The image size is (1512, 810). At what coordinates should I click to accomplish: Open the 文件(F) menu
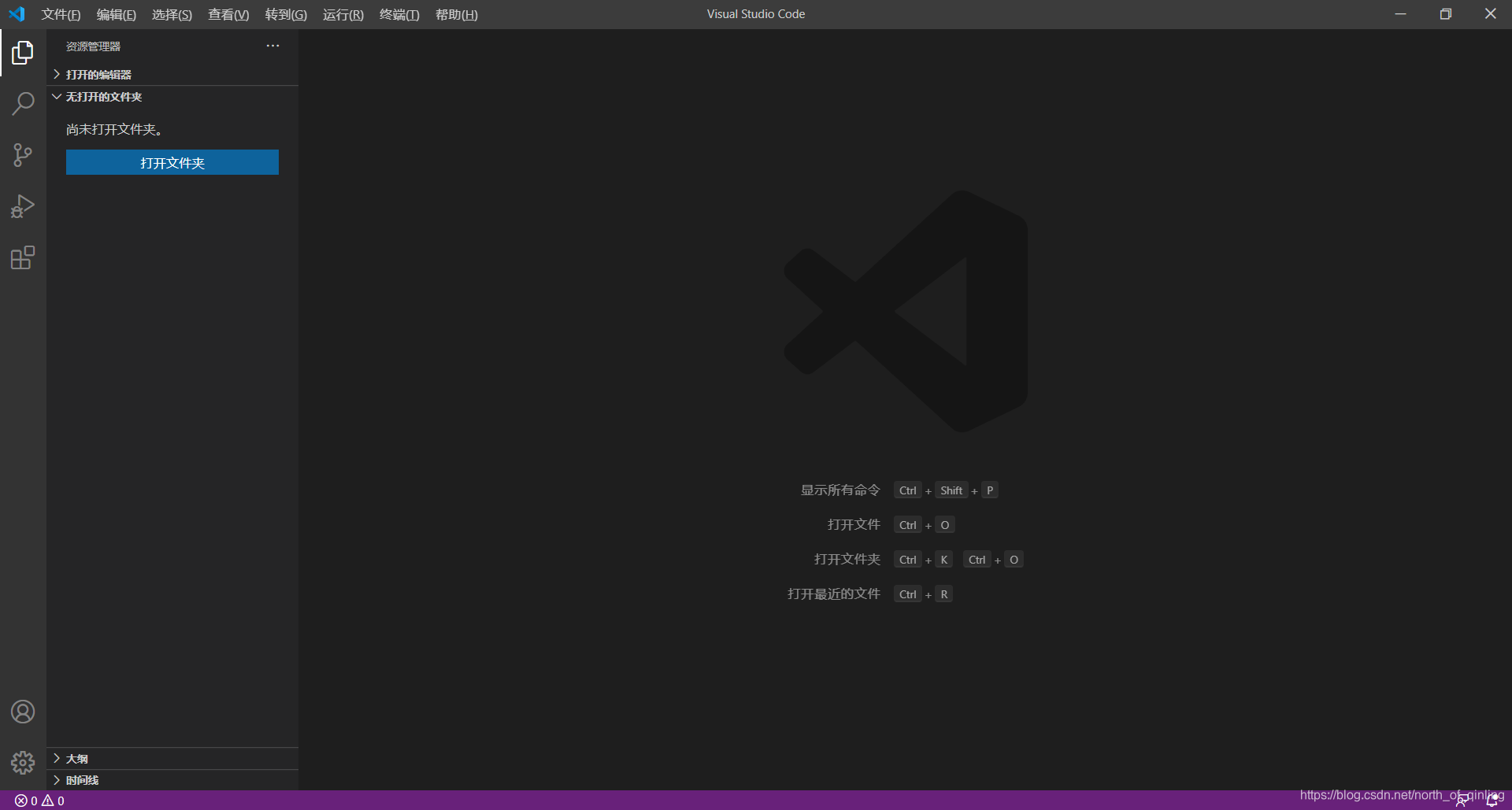pos(61,14)
